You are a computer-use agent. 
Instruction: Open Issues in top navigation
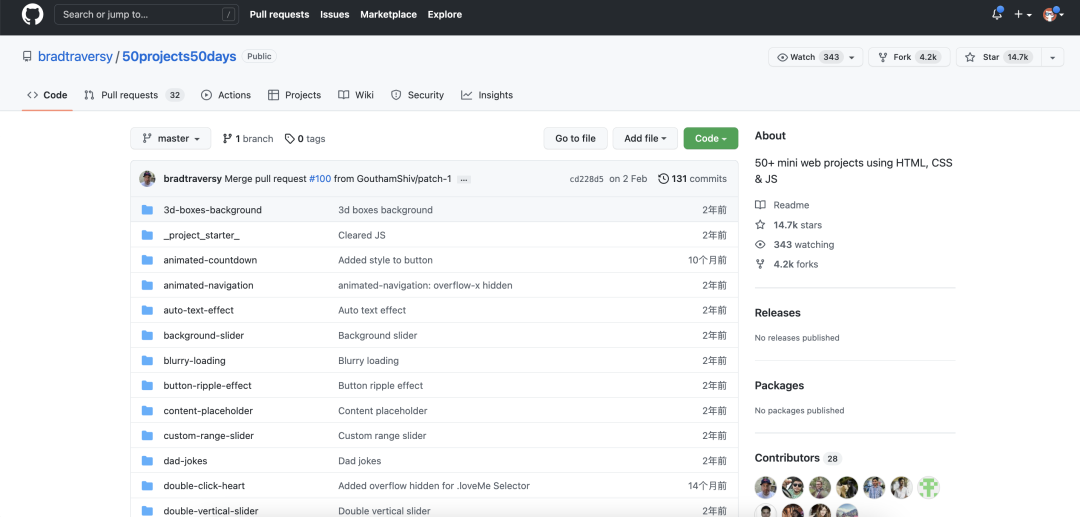pyautogui.click(x=335, y=14)
